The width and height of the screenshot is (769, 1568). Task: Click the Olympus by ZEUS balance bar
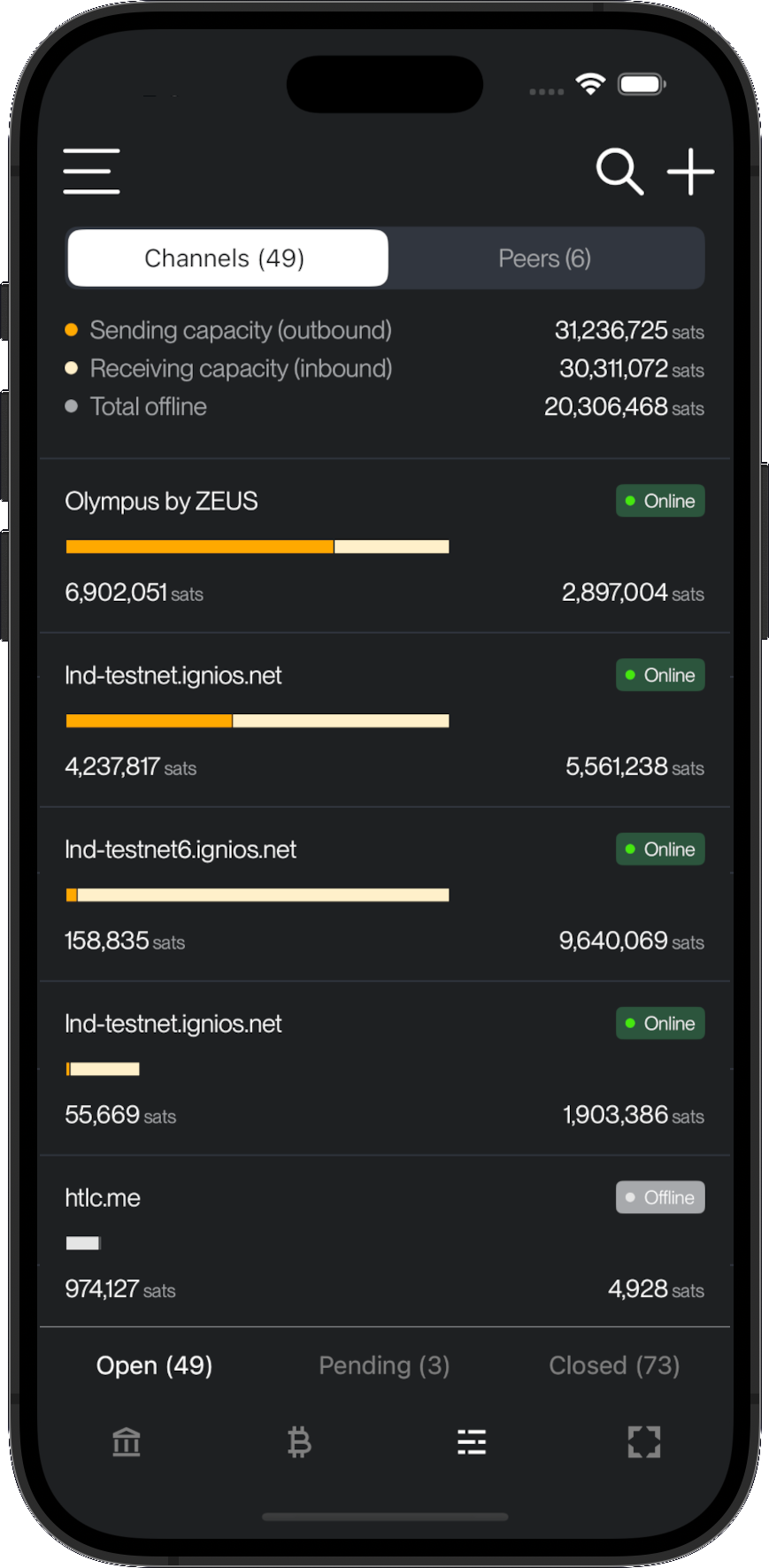[258, 547]
